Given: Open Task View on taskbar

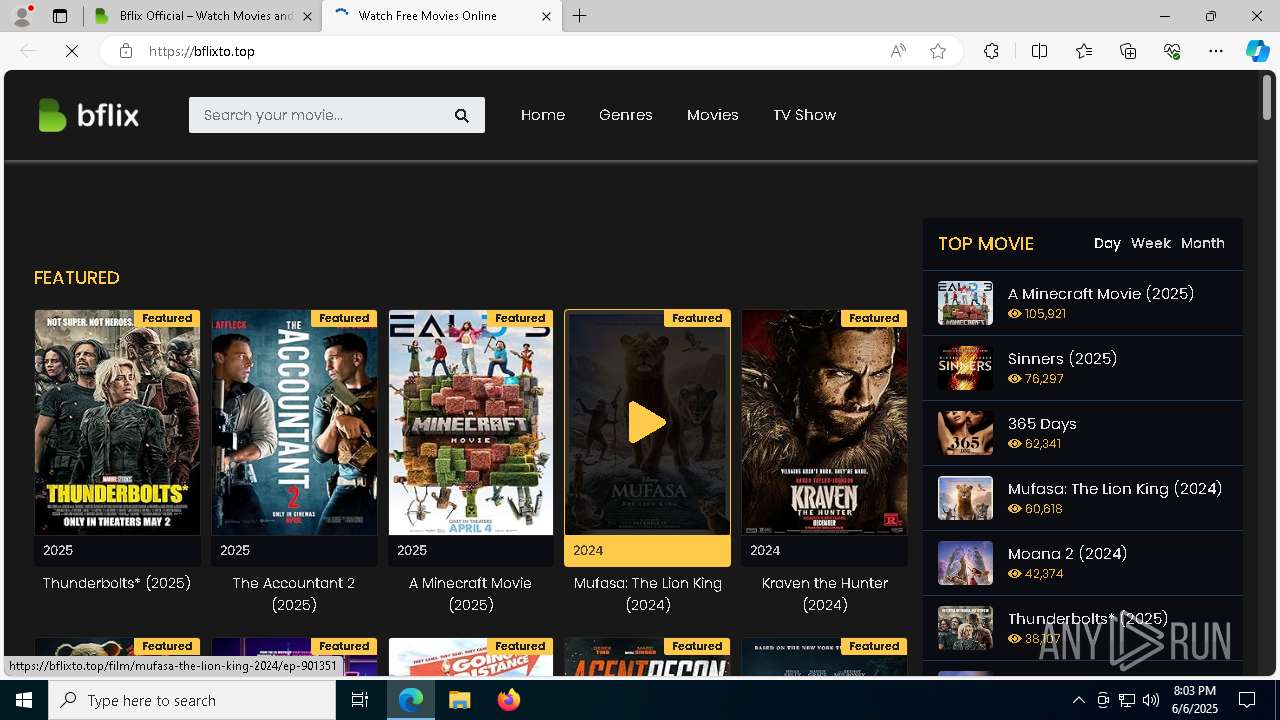Looking at the screenshot, I should point(360,700).
